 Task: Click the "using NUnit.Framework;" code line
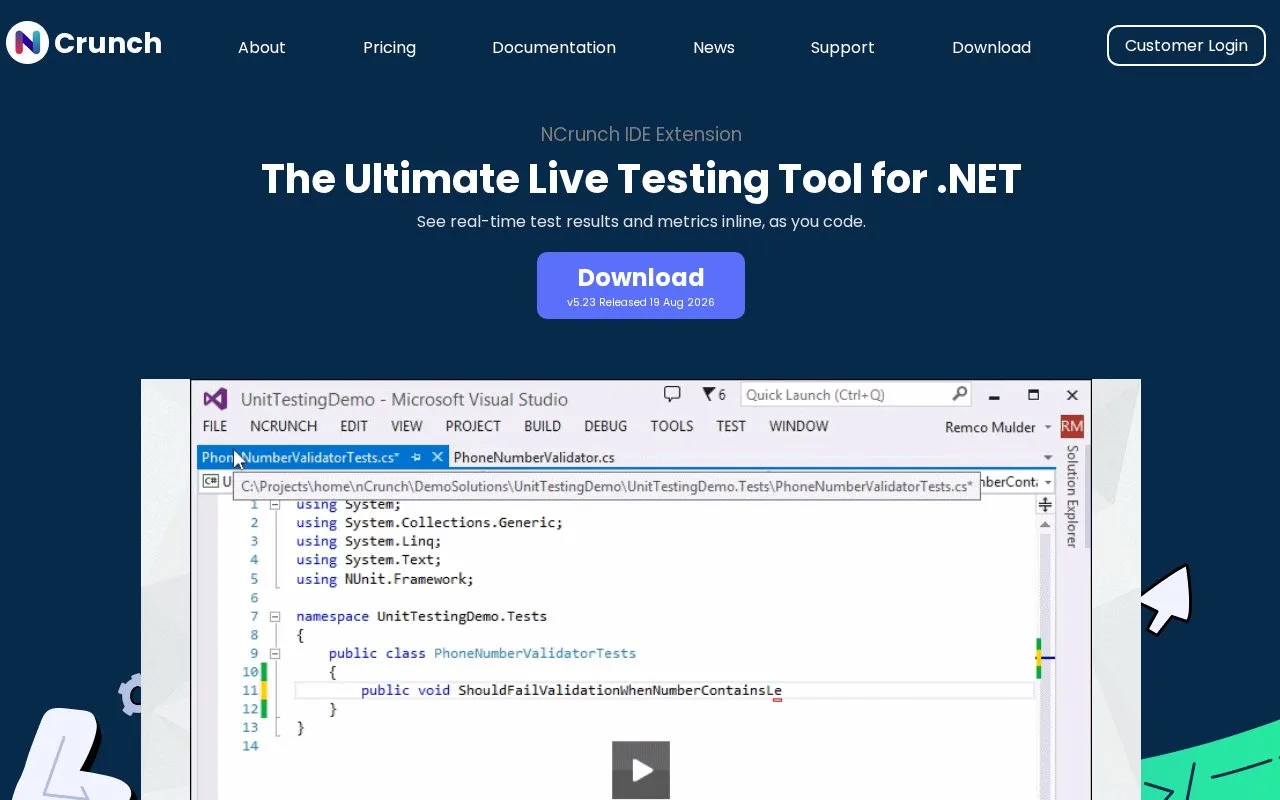(x=385, y=579)
